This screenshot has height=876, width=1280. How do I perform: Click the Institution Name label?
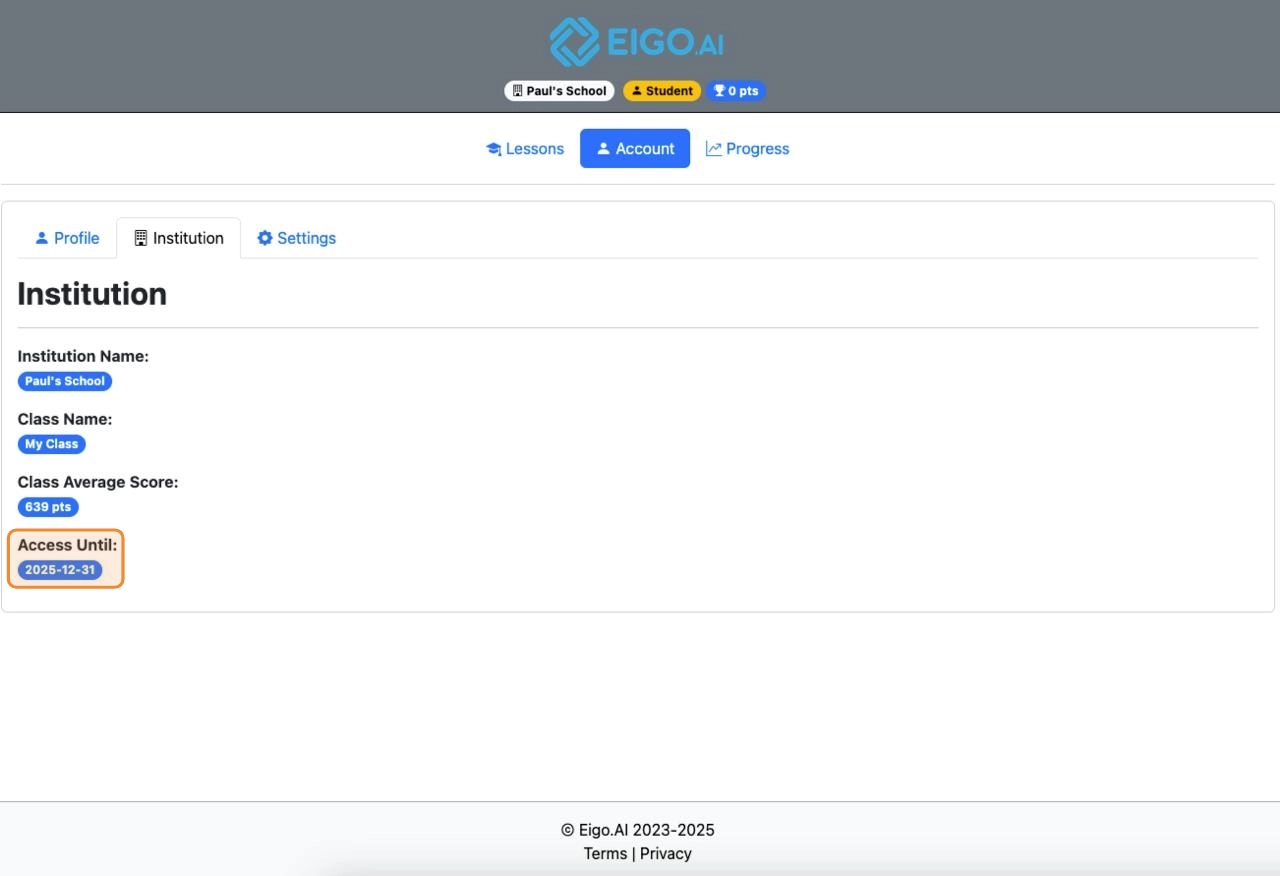[x=83, y=356]
